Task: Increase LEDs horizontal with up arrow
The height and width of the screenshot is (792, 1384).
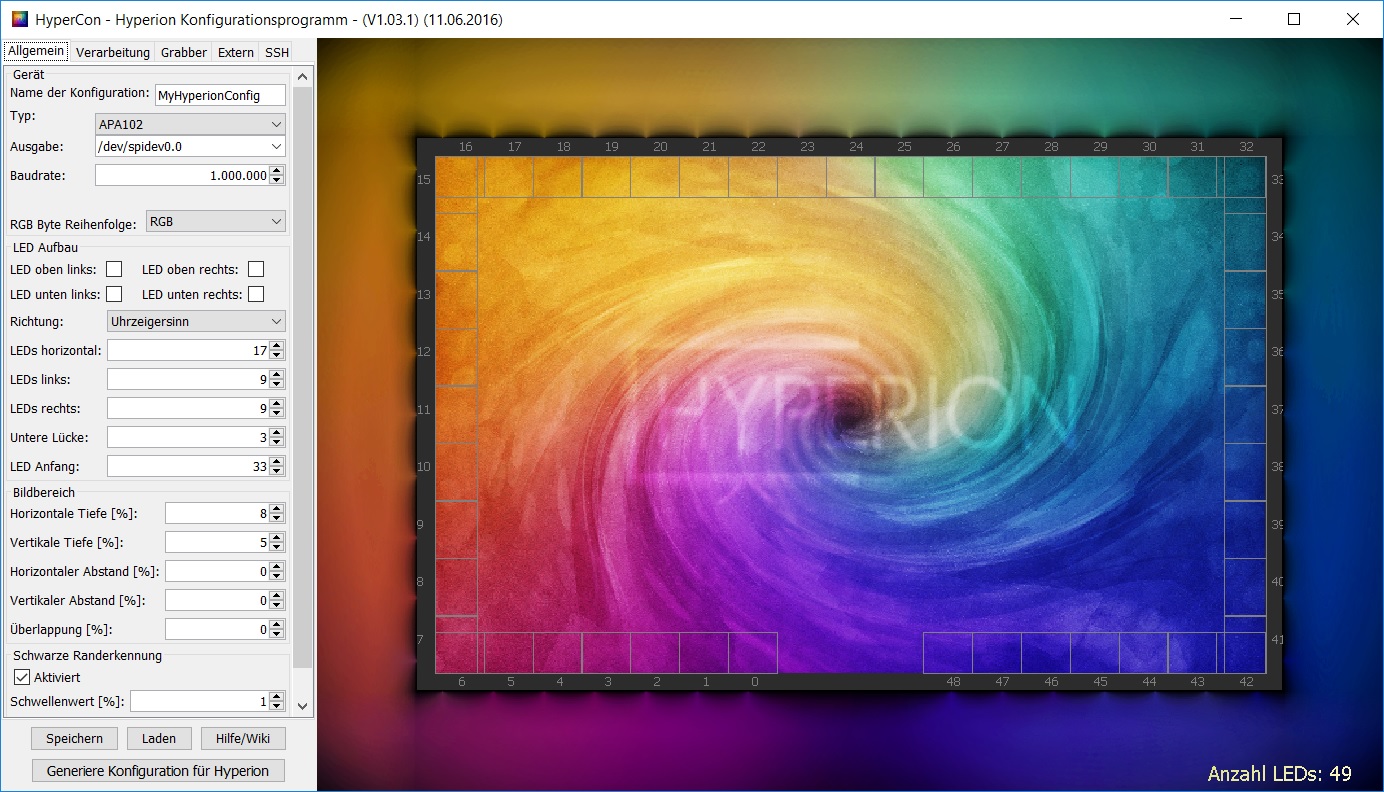Action: click(277, 345)
